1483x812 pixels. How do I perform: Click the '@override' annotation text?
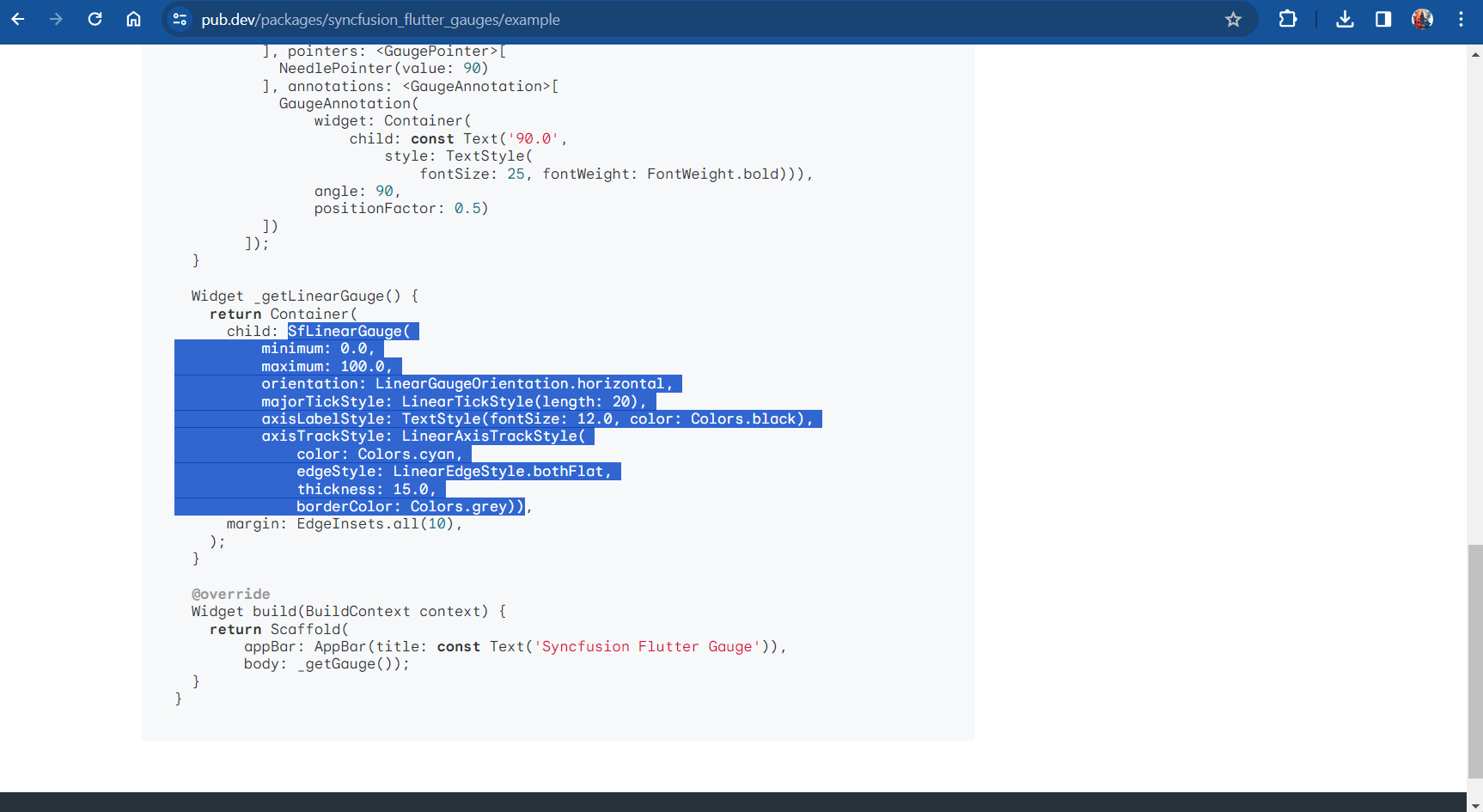pos(231,595)
